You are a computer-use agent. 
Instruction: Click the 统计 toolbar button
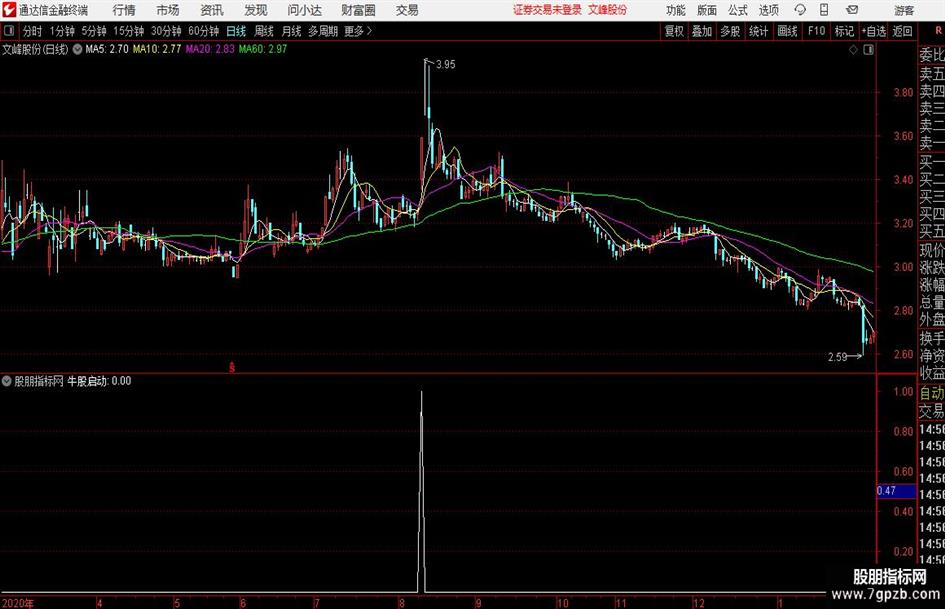(x=759, y=31)
